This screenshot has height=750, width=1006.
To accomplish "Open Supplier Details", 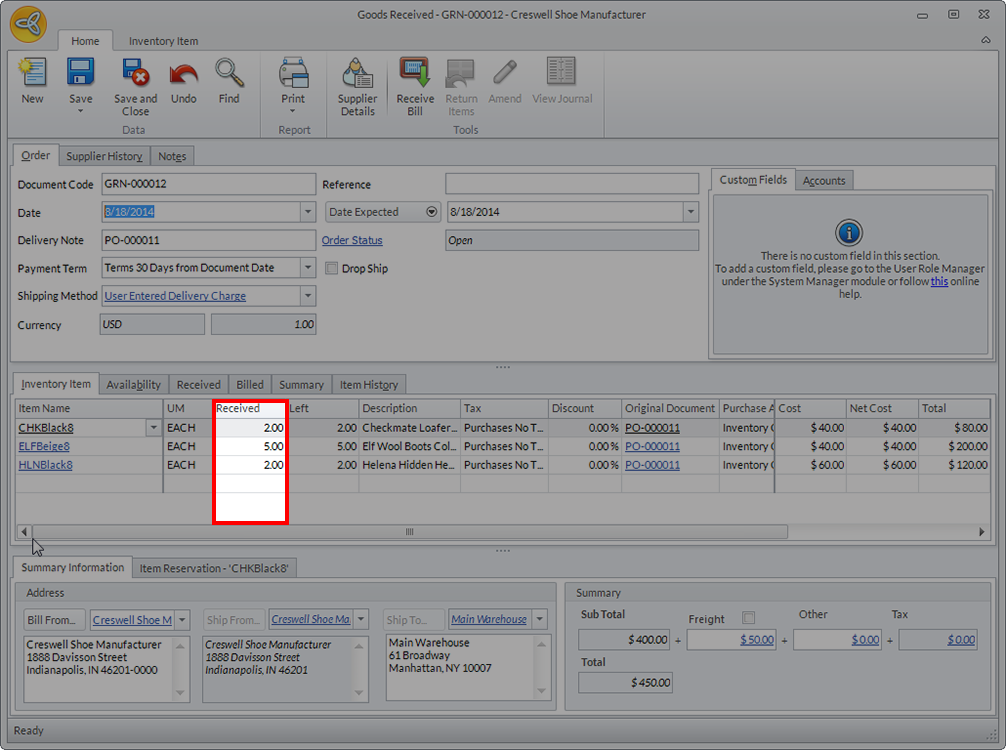I will [x=357, y=73].
